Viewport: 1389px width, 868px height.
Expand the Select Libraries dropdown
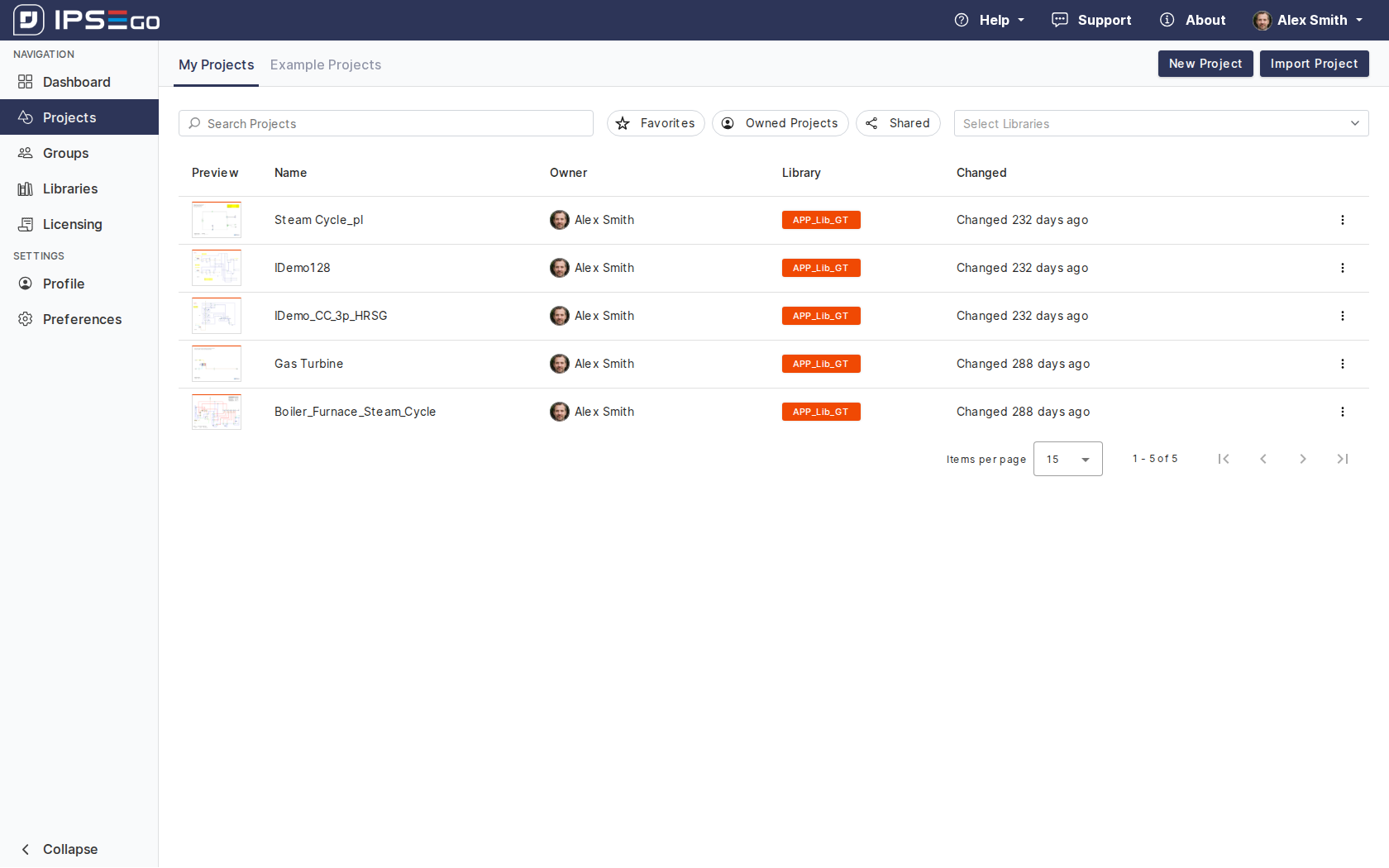[x=1161, y=123]
